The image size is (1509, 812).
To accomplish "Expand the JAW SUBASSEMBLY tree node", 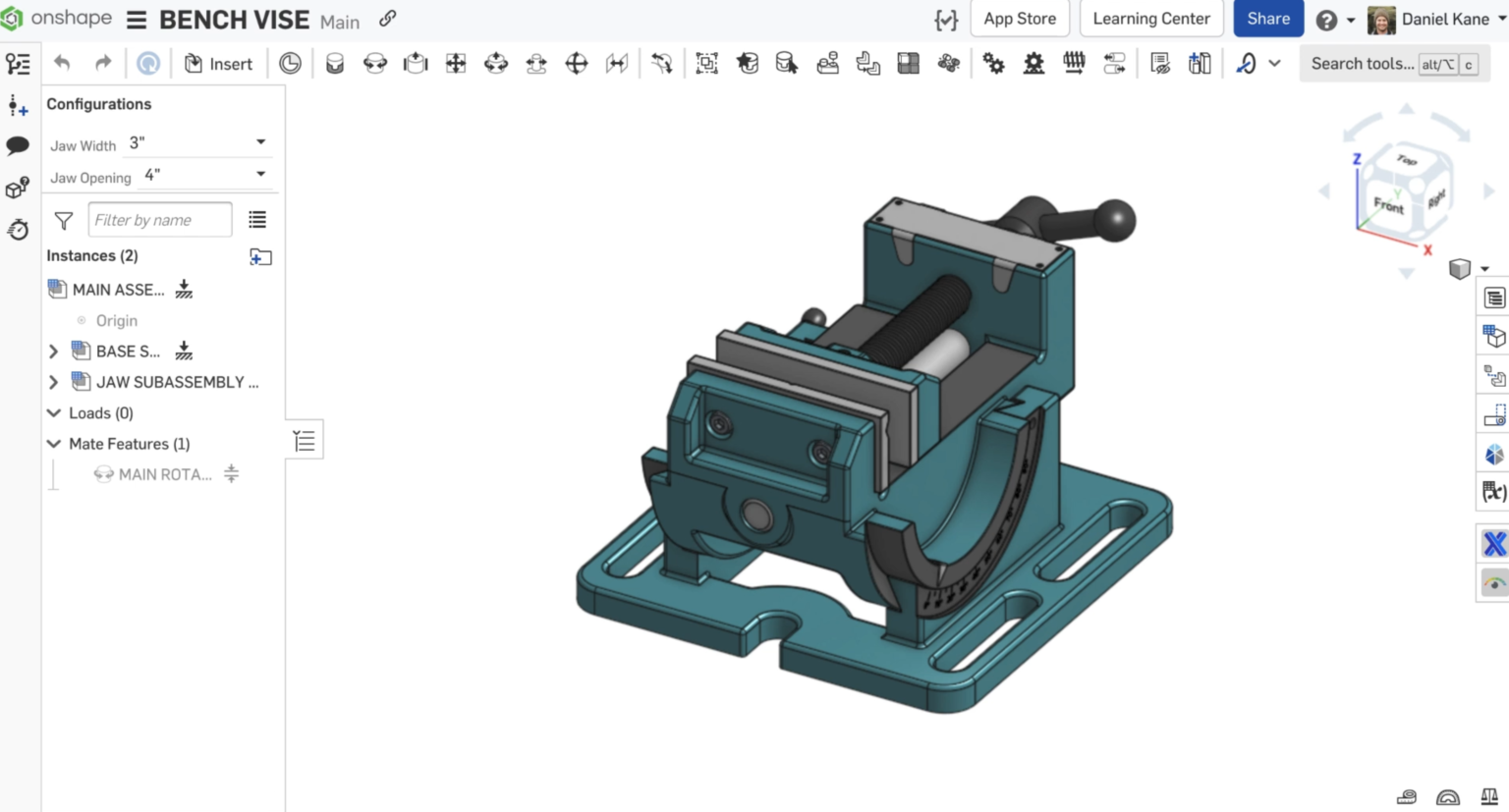I will [54, 382].
